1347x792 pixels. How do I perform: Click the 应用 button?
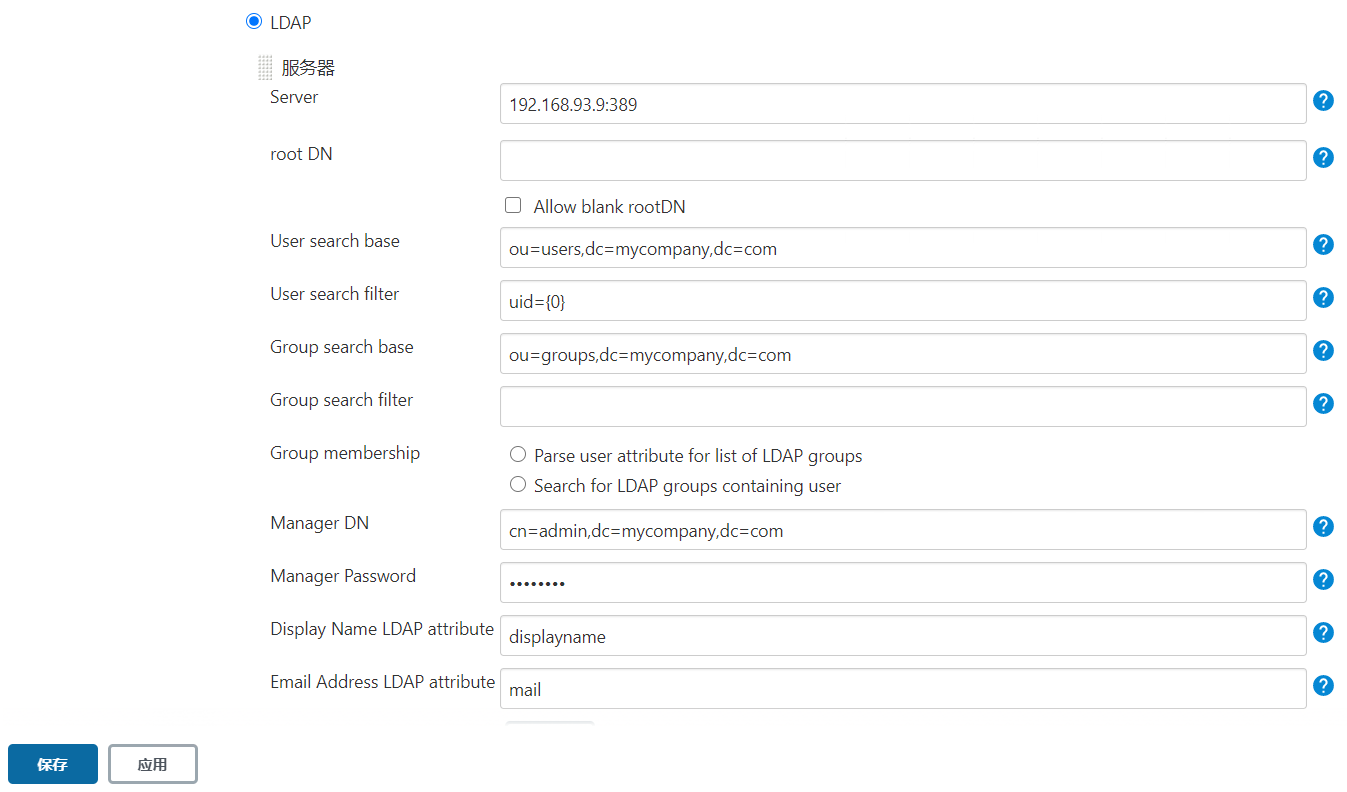[x=152, y=763]
